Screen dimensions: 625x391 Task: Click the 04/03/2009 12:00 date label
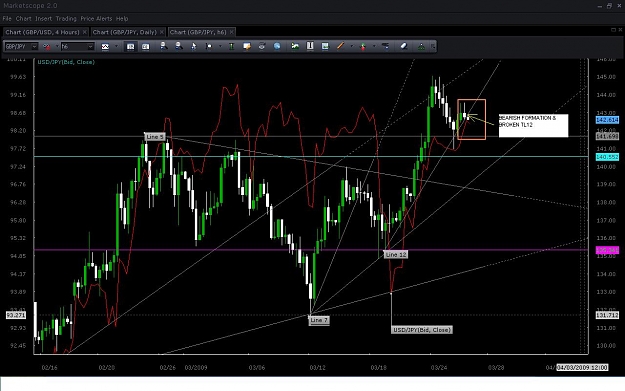pyautogui.click(x=582, y=367)
